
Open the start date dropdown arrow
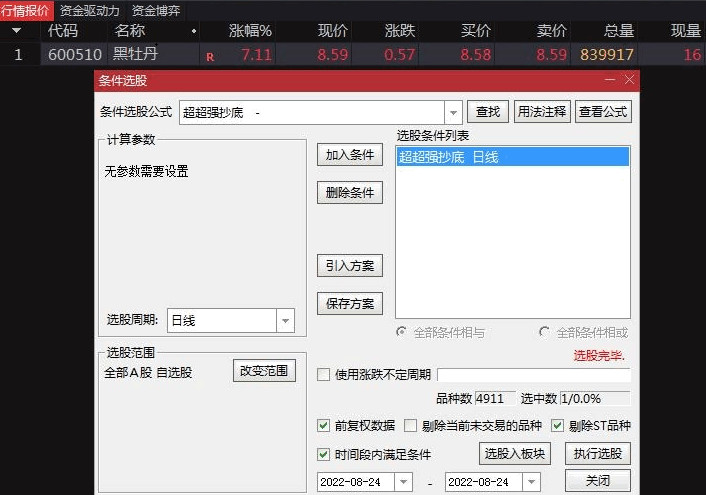point(403,482)
